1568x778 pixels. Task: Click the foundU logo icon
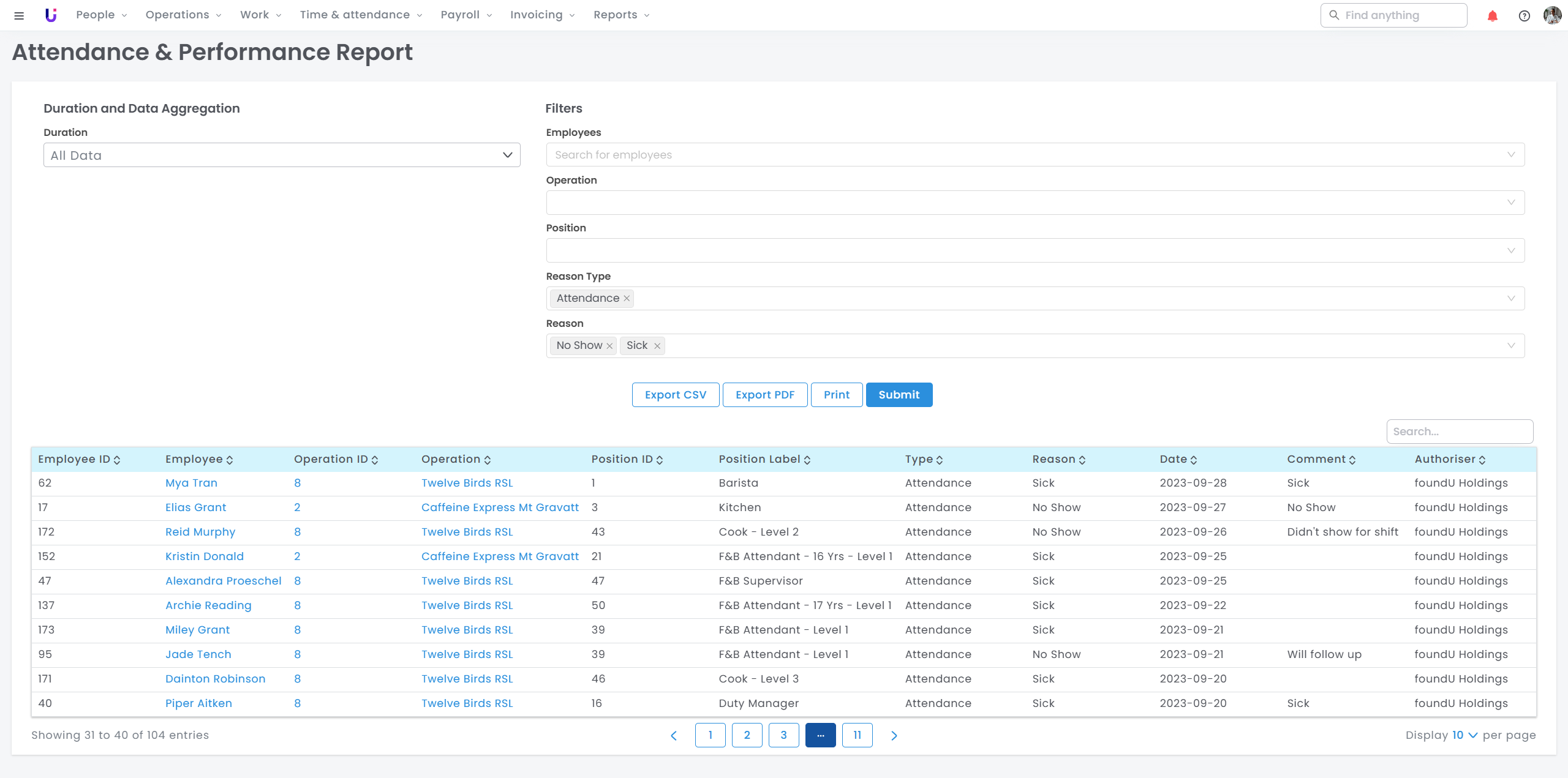51,15
